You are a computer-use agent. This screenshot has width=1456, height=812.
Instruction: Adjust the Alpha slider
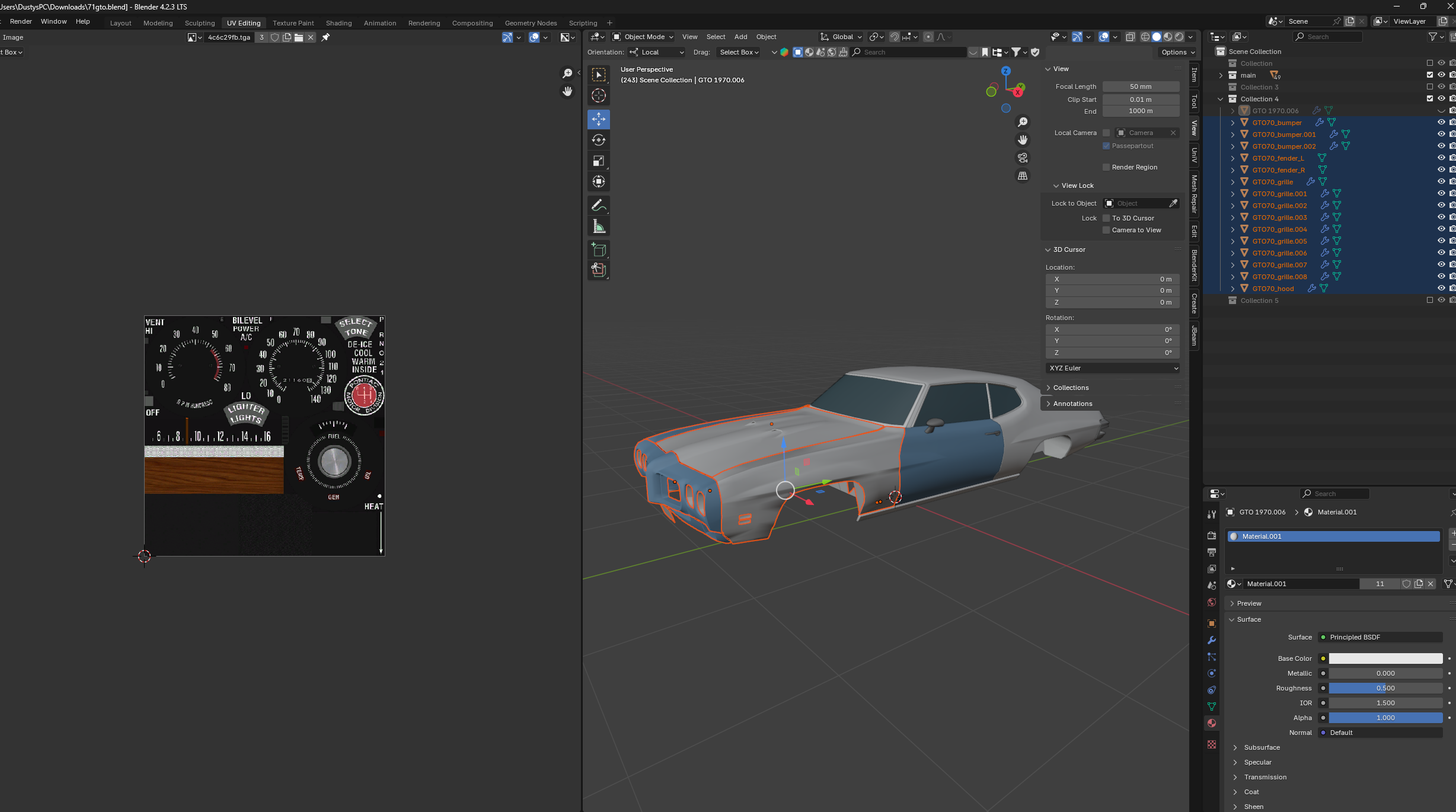[x=1385, y=718]
